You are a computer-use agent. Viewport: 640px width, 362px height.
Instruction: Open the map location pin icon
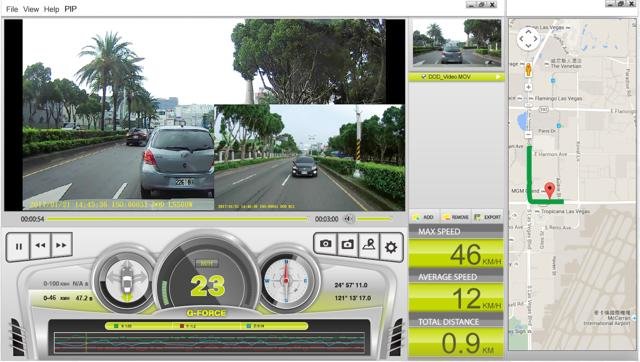click(369, 245)
